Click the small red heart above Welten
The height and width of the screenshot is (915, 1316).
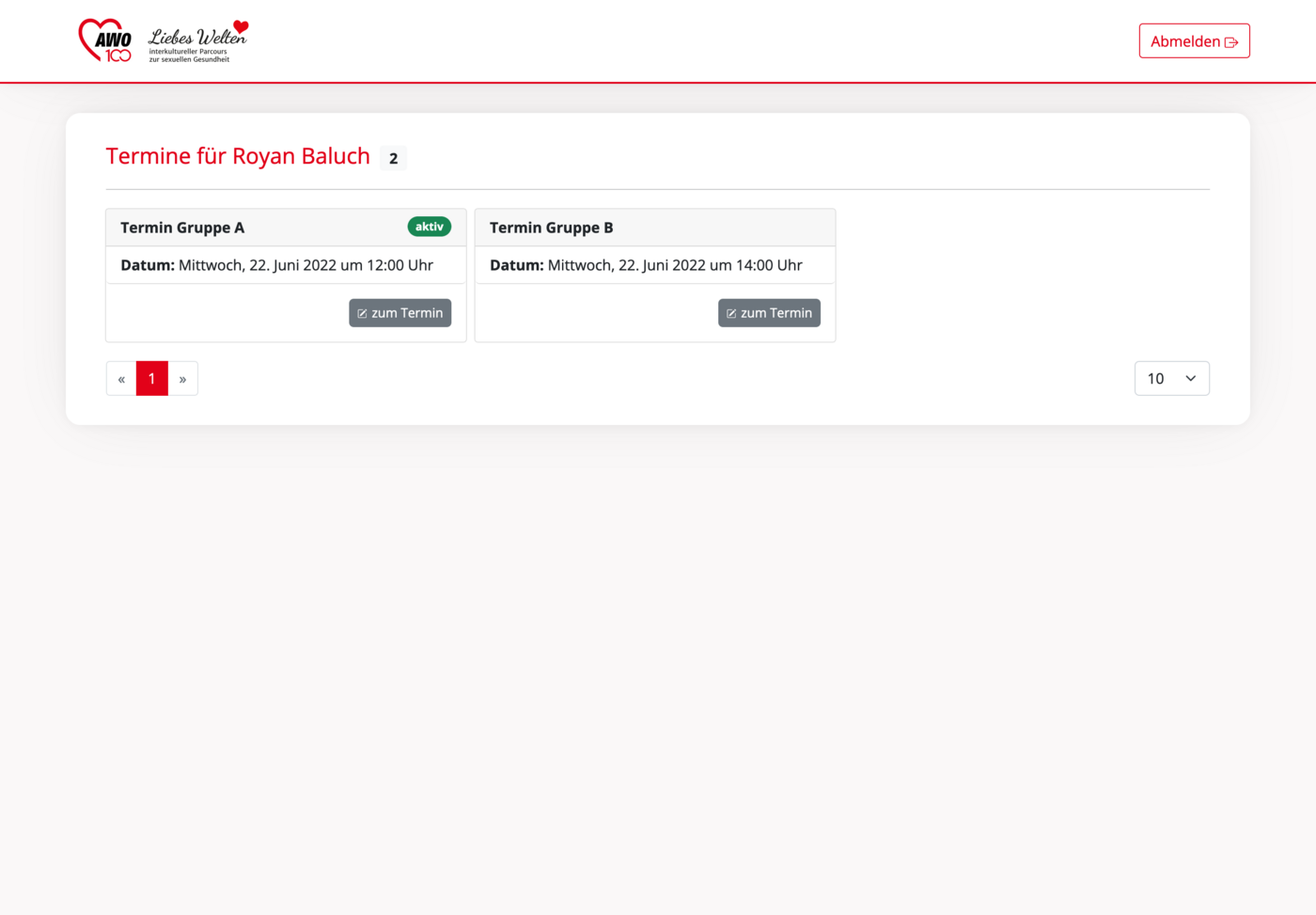click(241, 26)
